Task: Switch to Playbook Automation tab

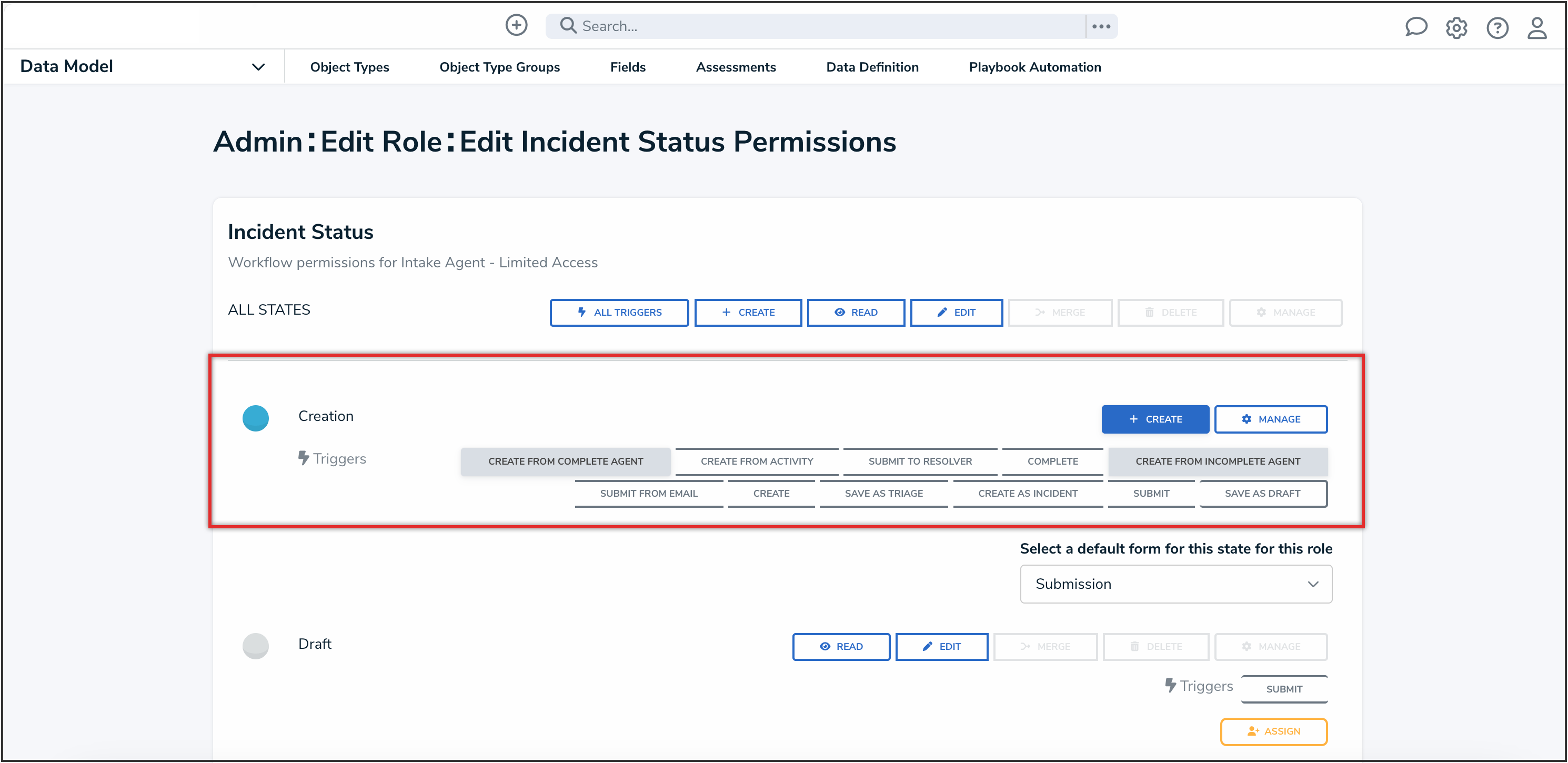Action: (1034, 67)
